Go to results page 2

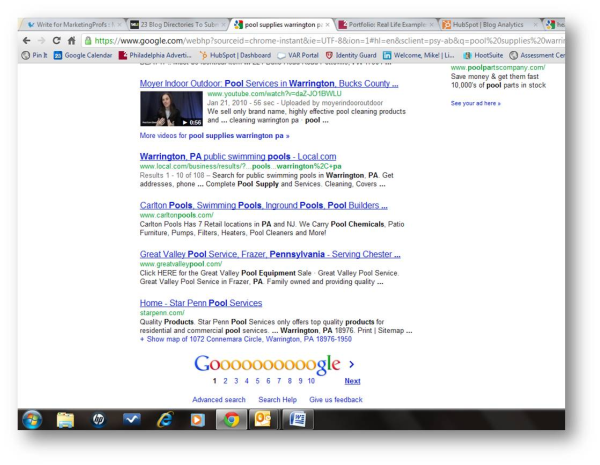(225, 381)
